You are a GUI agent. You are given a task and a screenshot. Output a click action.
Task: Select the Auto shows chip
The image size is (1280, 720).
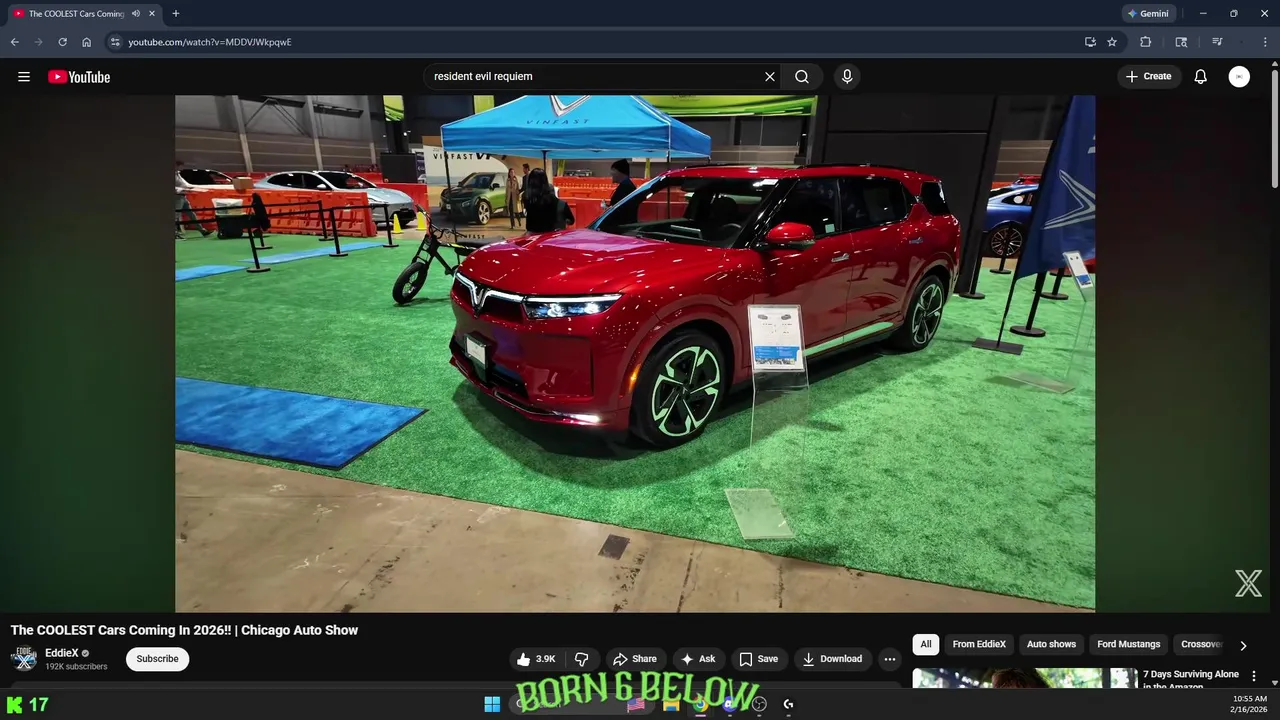click(1051, 644)
